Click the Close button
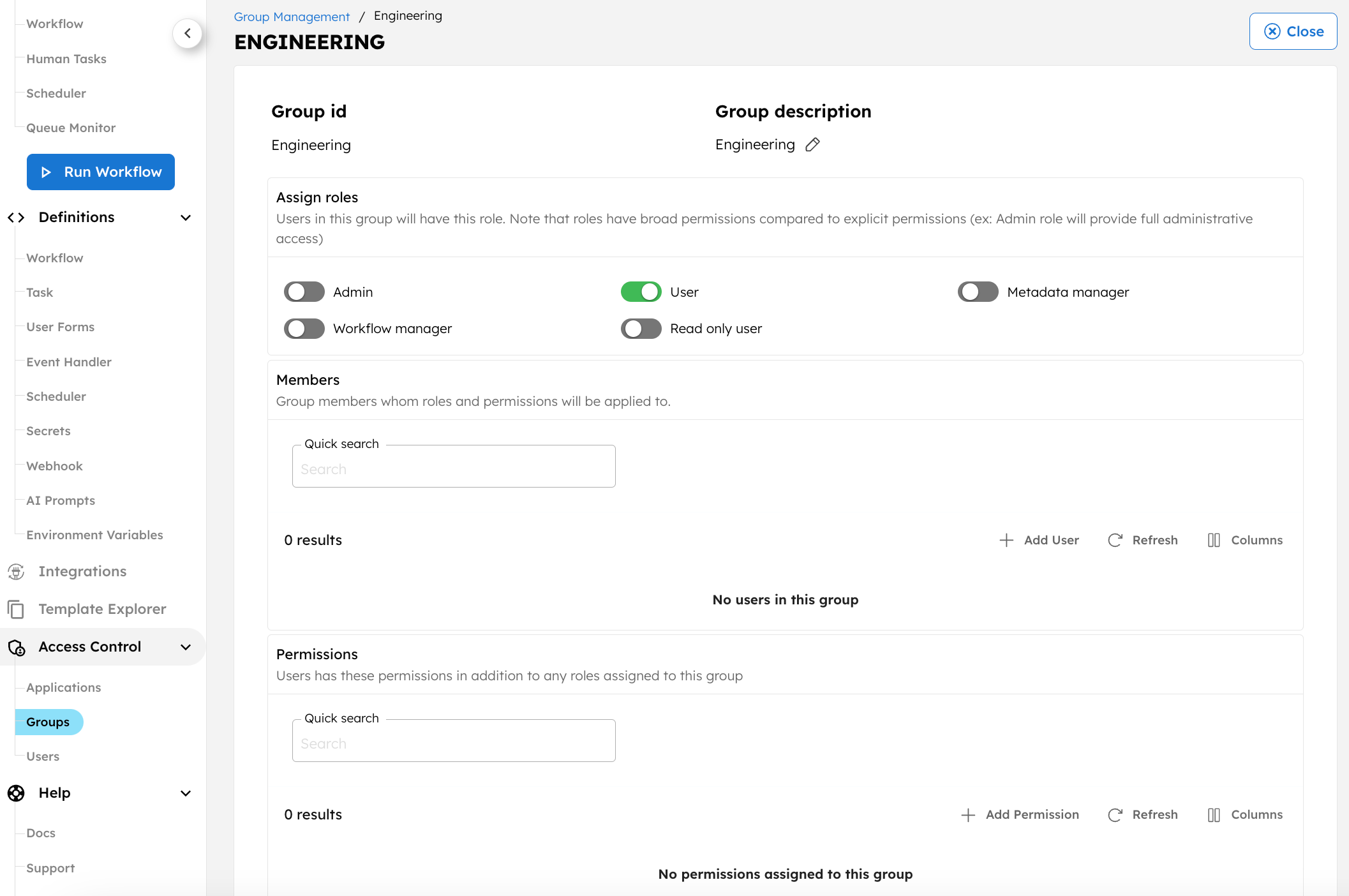The width and height of the screenshot is (1349, 896). [x=1293, y=31]
